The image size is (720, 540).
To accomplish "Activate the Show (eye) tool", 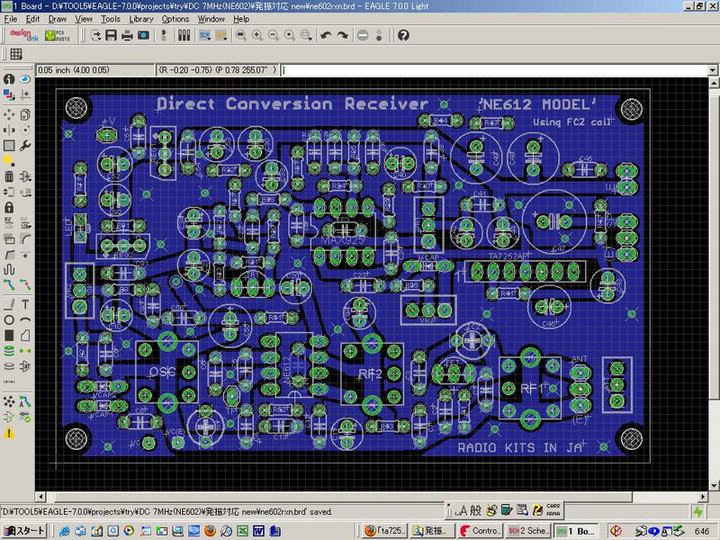I will click(24, 78).
